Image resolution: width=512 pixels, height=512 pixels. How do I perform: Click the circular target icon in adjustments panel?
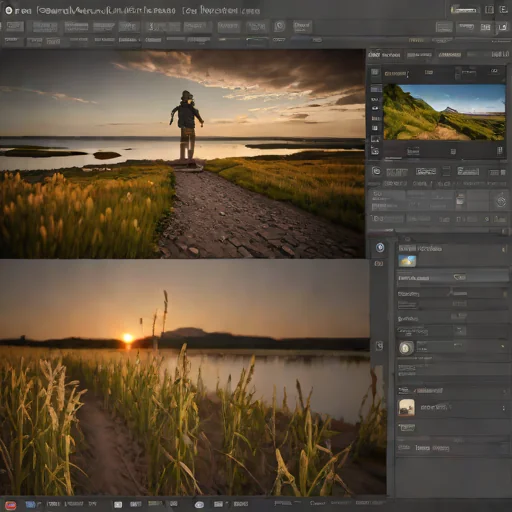pos(501,201)
